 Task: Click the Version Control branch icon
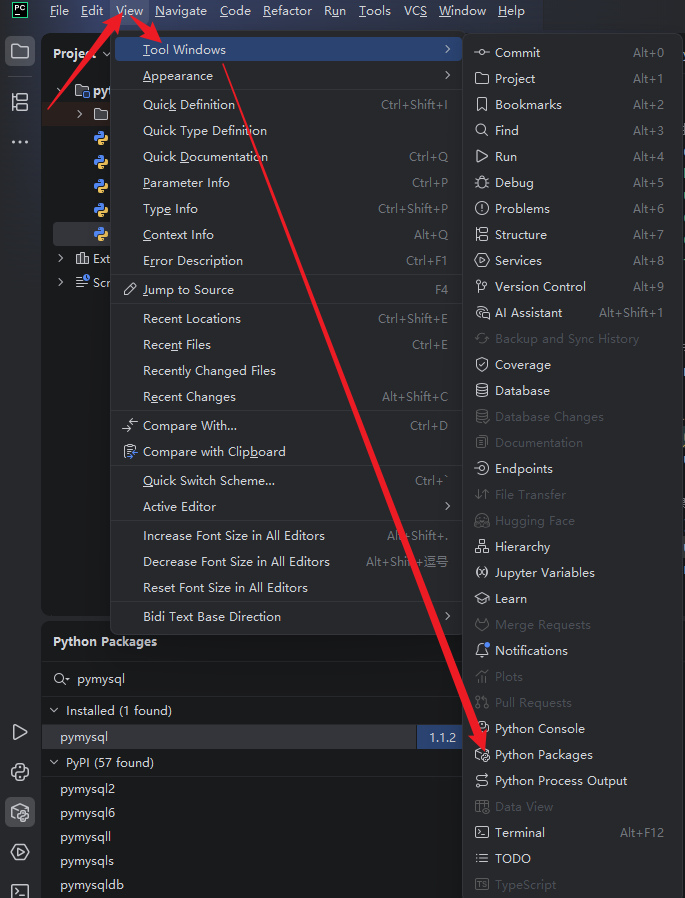[x=482, y=286]
